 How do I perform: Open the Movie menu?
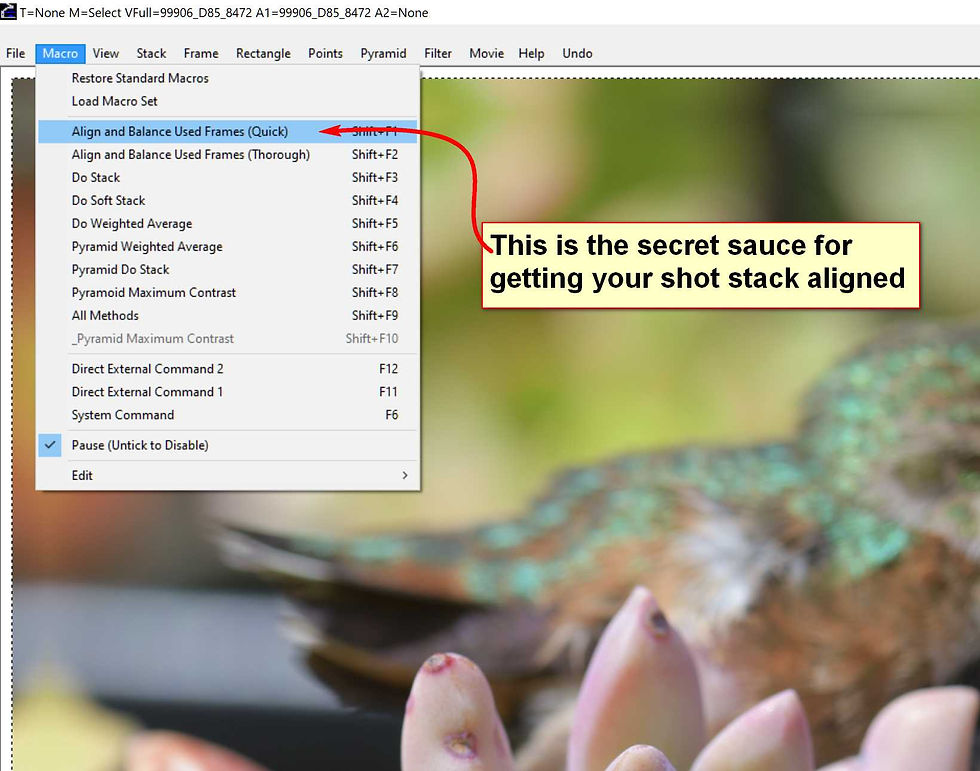tap(486, 54)
